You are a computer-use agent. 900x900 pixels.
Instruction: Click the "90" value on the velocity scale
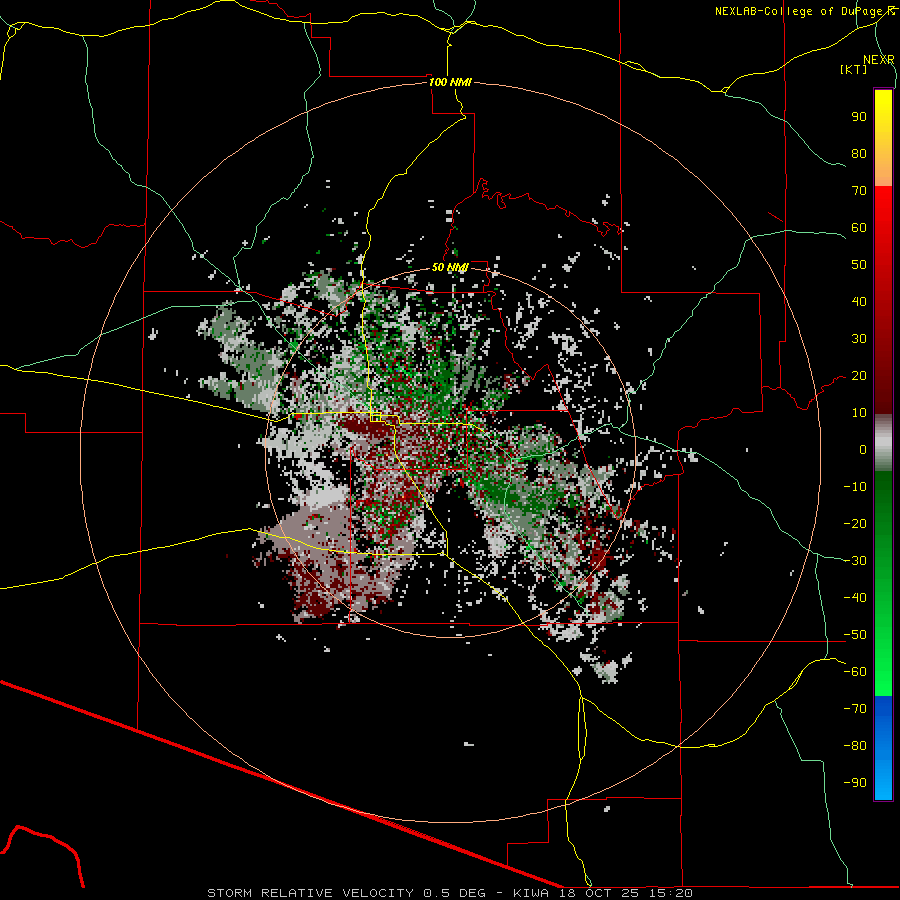(859, 117)
